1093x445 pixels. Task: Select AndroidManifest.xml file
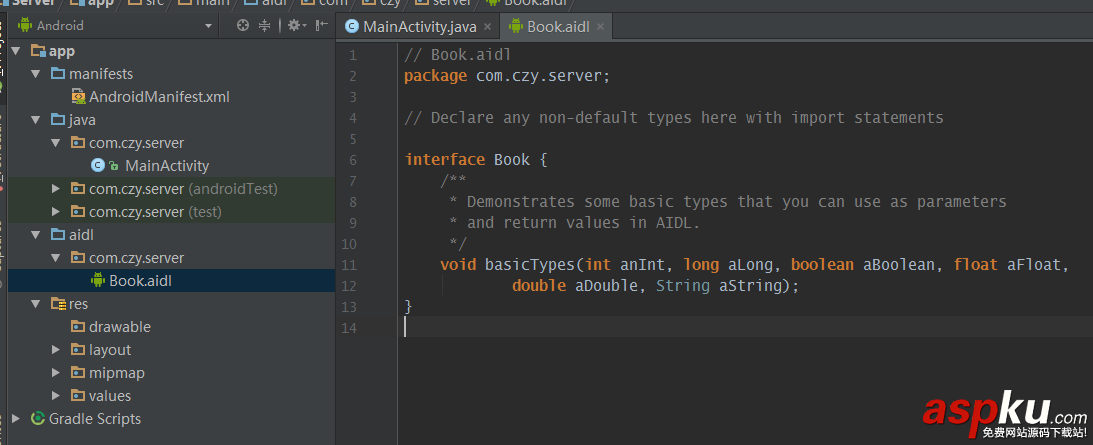(x=159, y=97)
